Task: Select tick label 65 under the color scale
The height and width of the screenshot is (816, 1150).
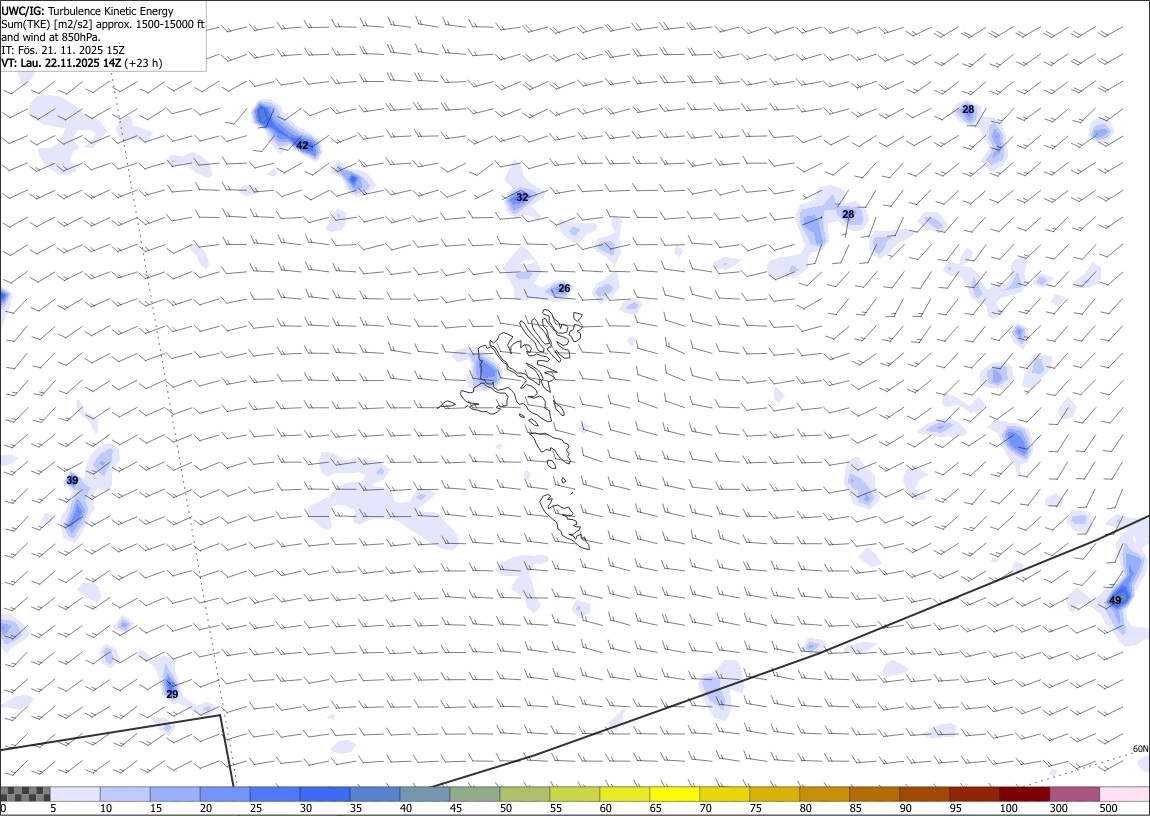Action: pos(656,808)
